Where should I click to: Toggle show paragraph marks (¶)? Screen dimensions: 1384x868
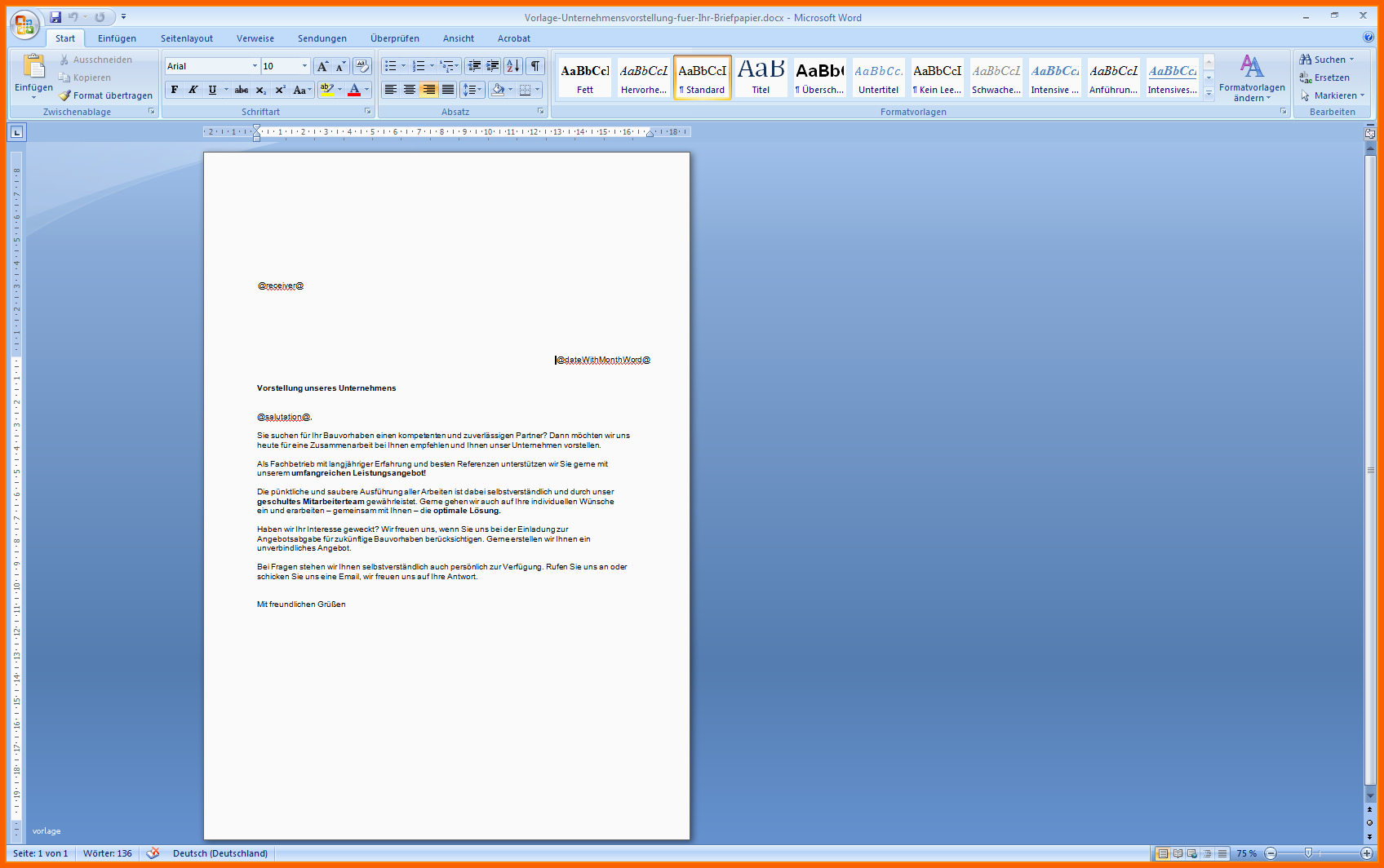535,66
